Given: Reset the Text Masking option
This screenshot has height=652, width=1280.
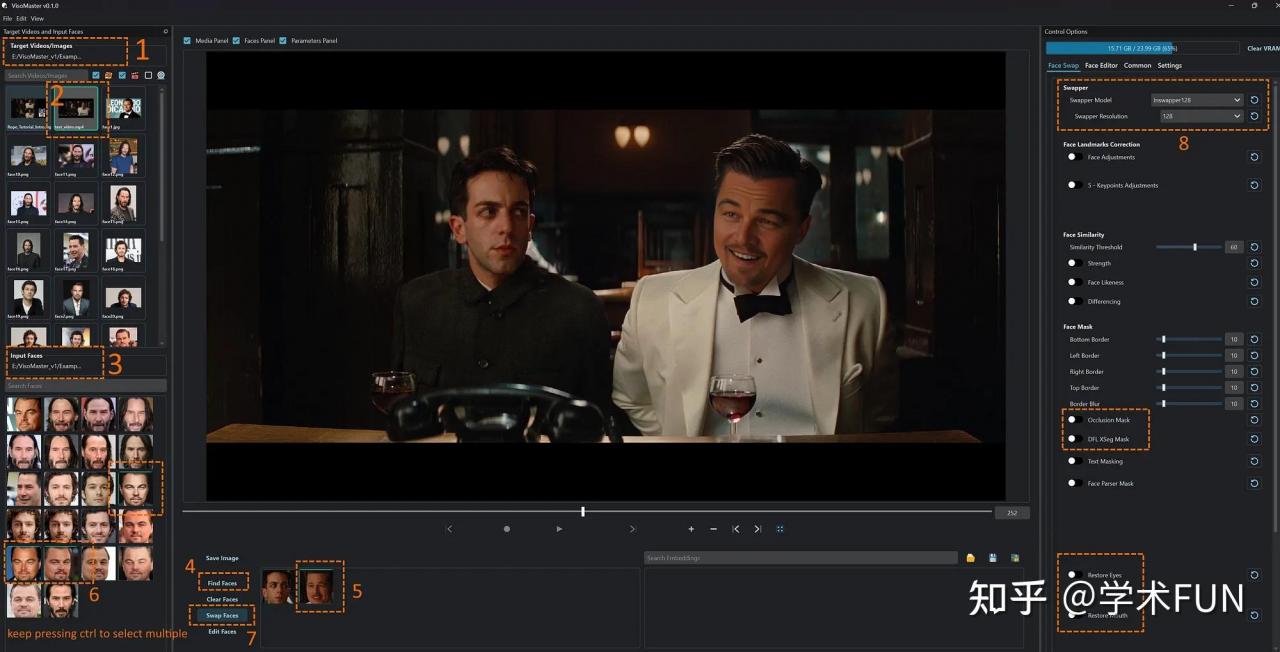Looking at the screenshot, I should pyautogui.click(x=1254, y=461).
